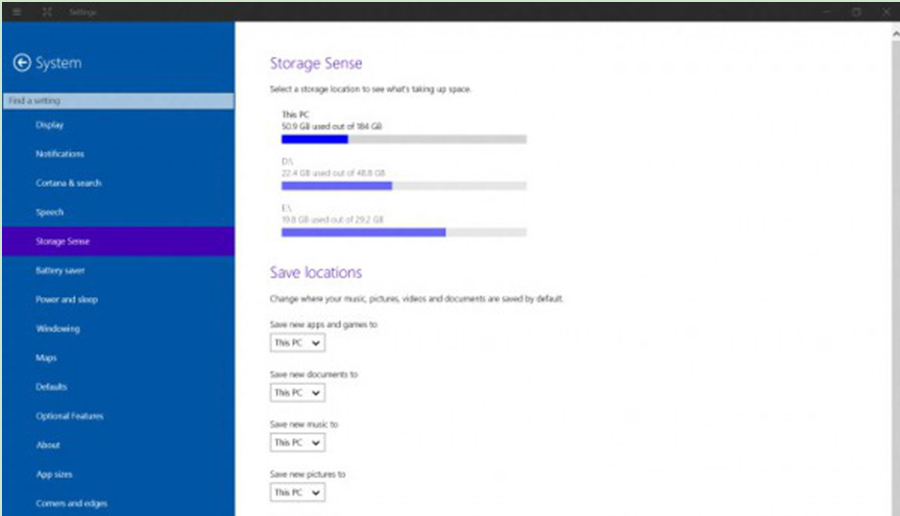Close the Settings window

[886, 11]
